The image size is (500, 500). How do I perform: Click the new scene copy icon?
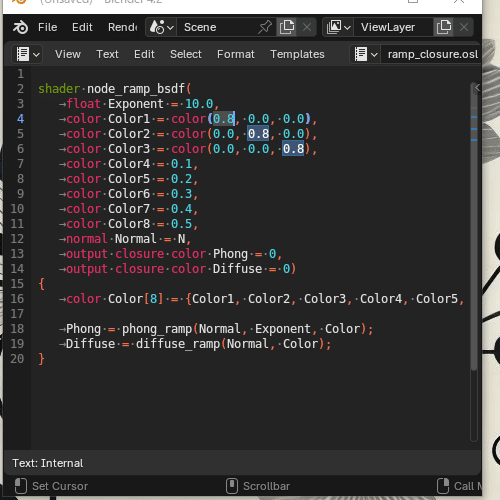pyautogui.click(x=287, y=27)
